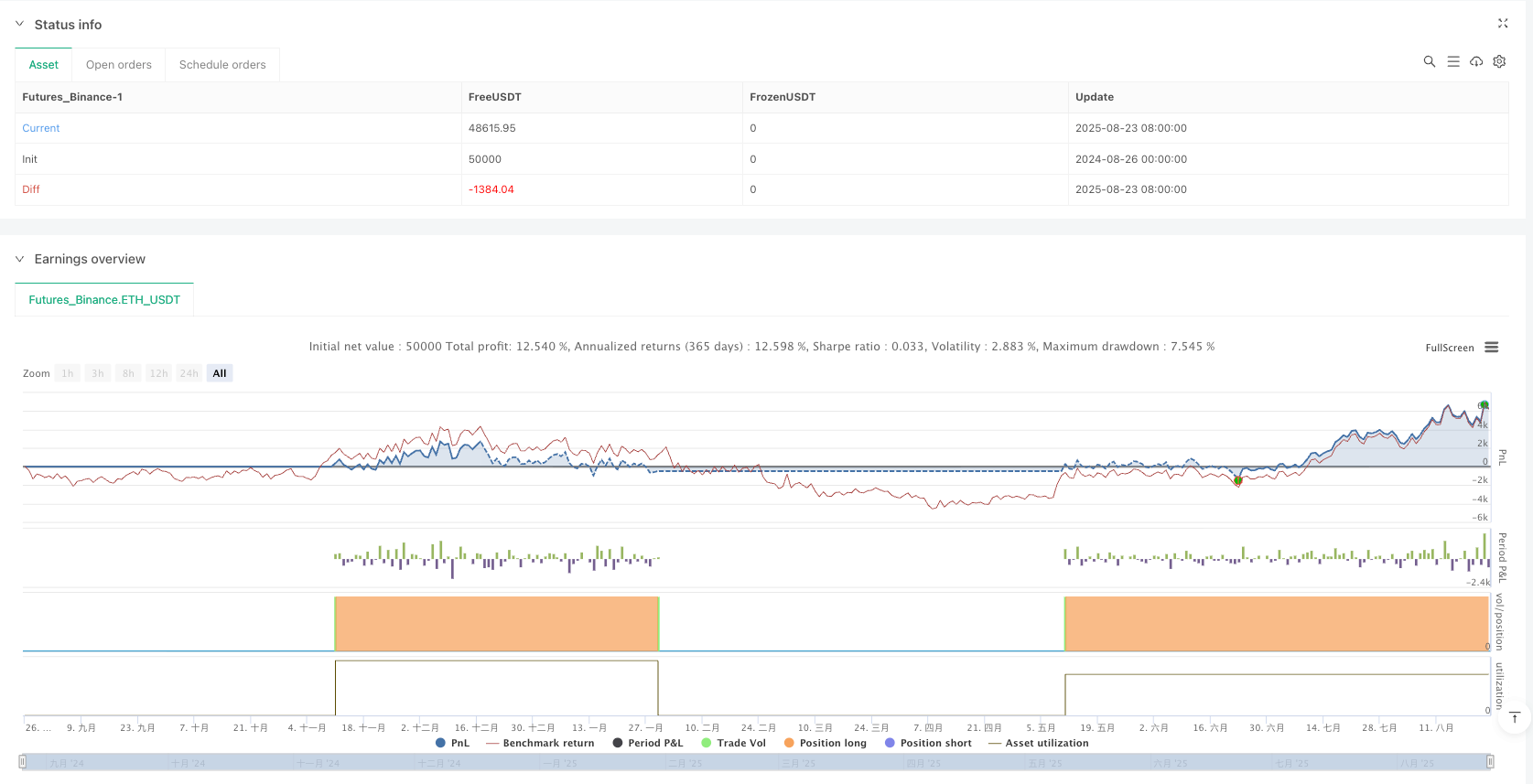Viewport: 1533px width, 784px height.
Task: Open the Schedule orders tab
Action: pyautogui.click(x=222, y=65)
